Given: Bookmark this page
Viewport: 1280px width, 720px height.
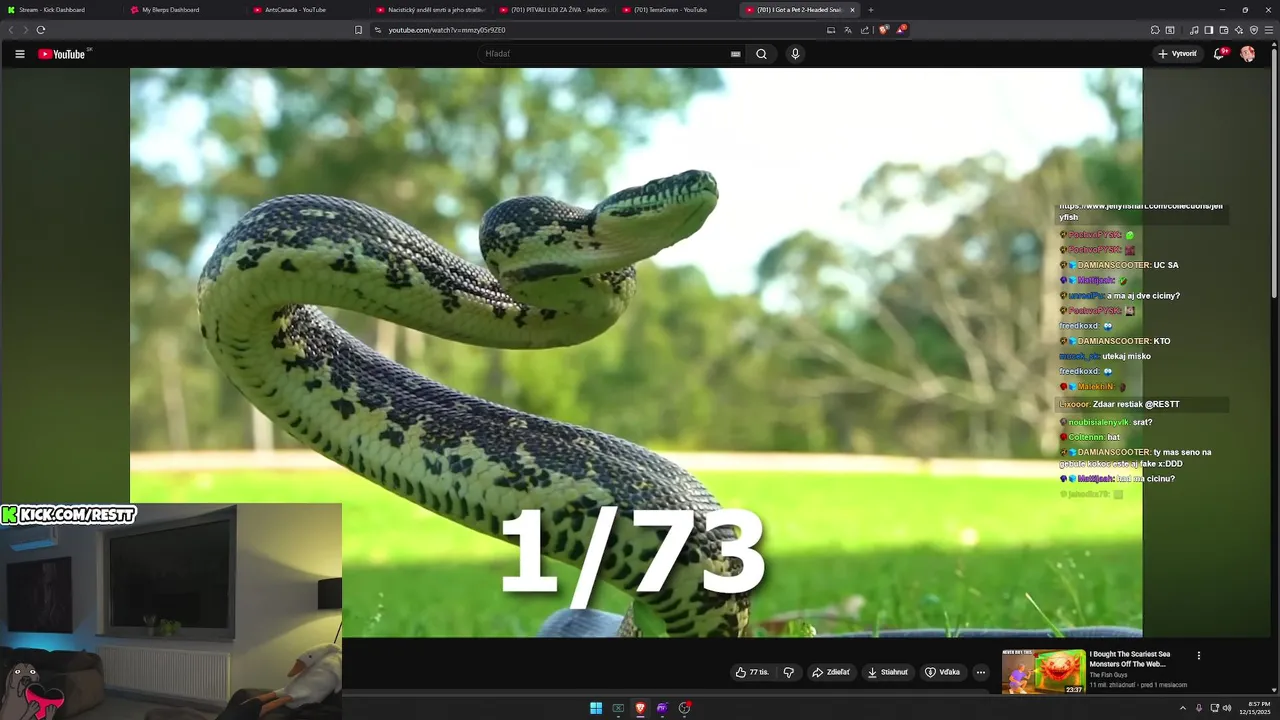Looking at the screenshot, I should pyautogui.click(x=358, y=30).
